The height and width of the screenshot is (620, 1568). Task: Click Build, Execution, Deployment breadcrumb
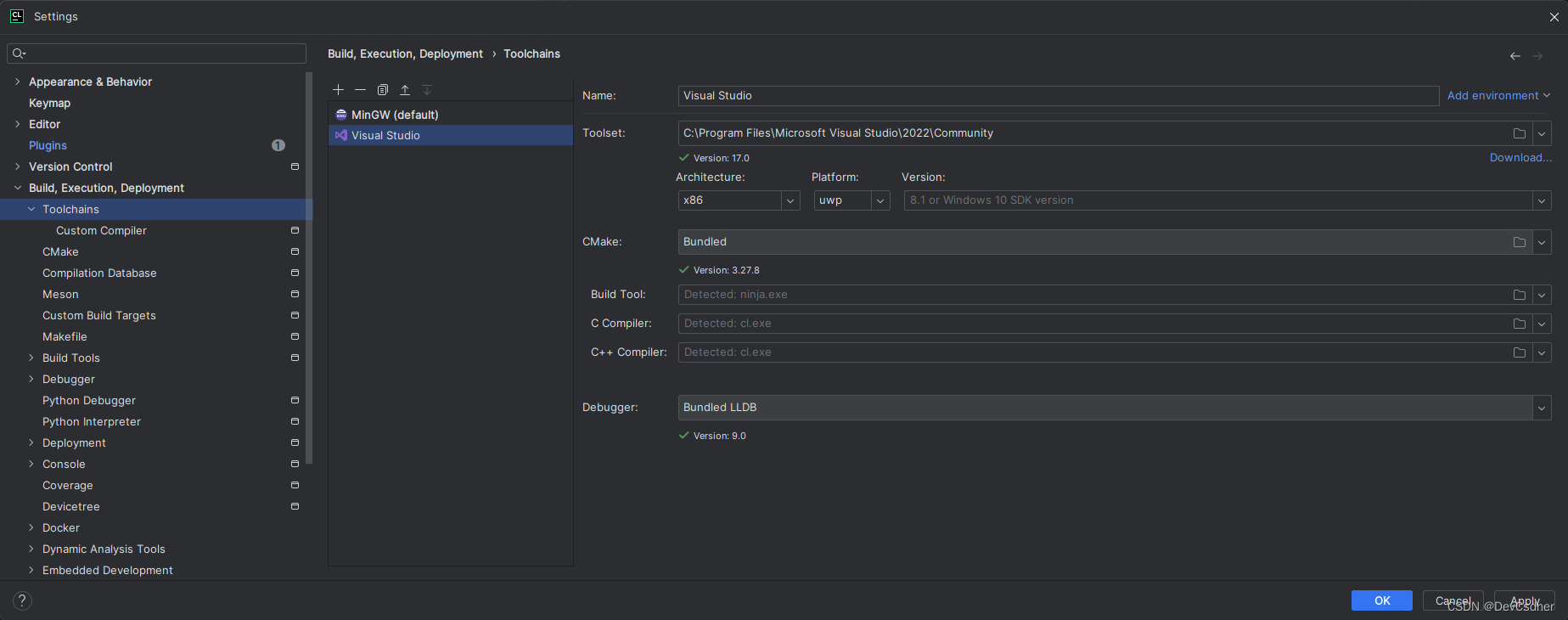click(405, 54)
